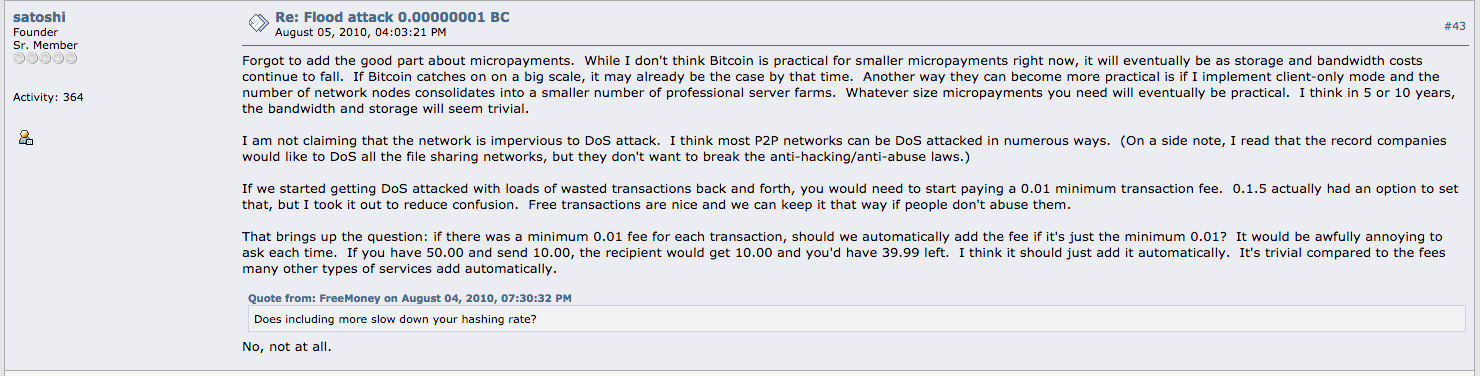Click the middle rank star under Sr. Member
The height and width of the screenshot is (376, 1480).
[x=45, y=59]
